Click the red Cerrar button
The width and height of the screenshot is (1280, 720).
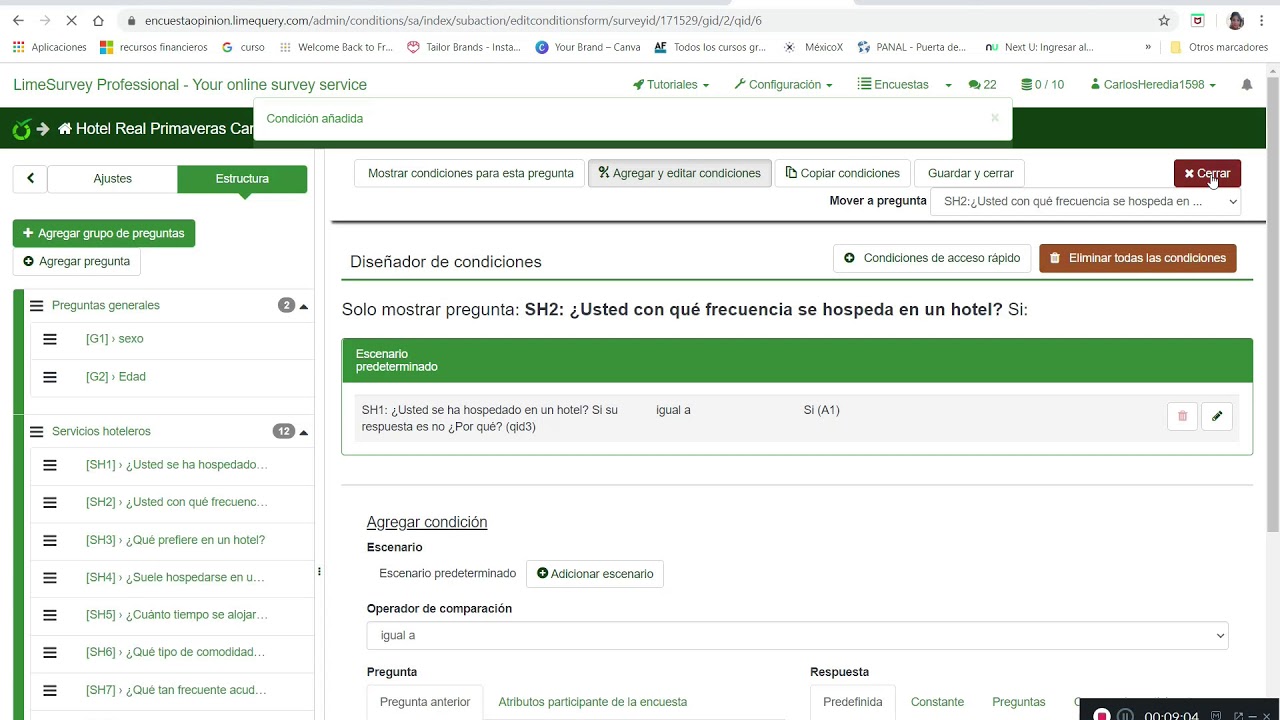tap(1207, 173)
